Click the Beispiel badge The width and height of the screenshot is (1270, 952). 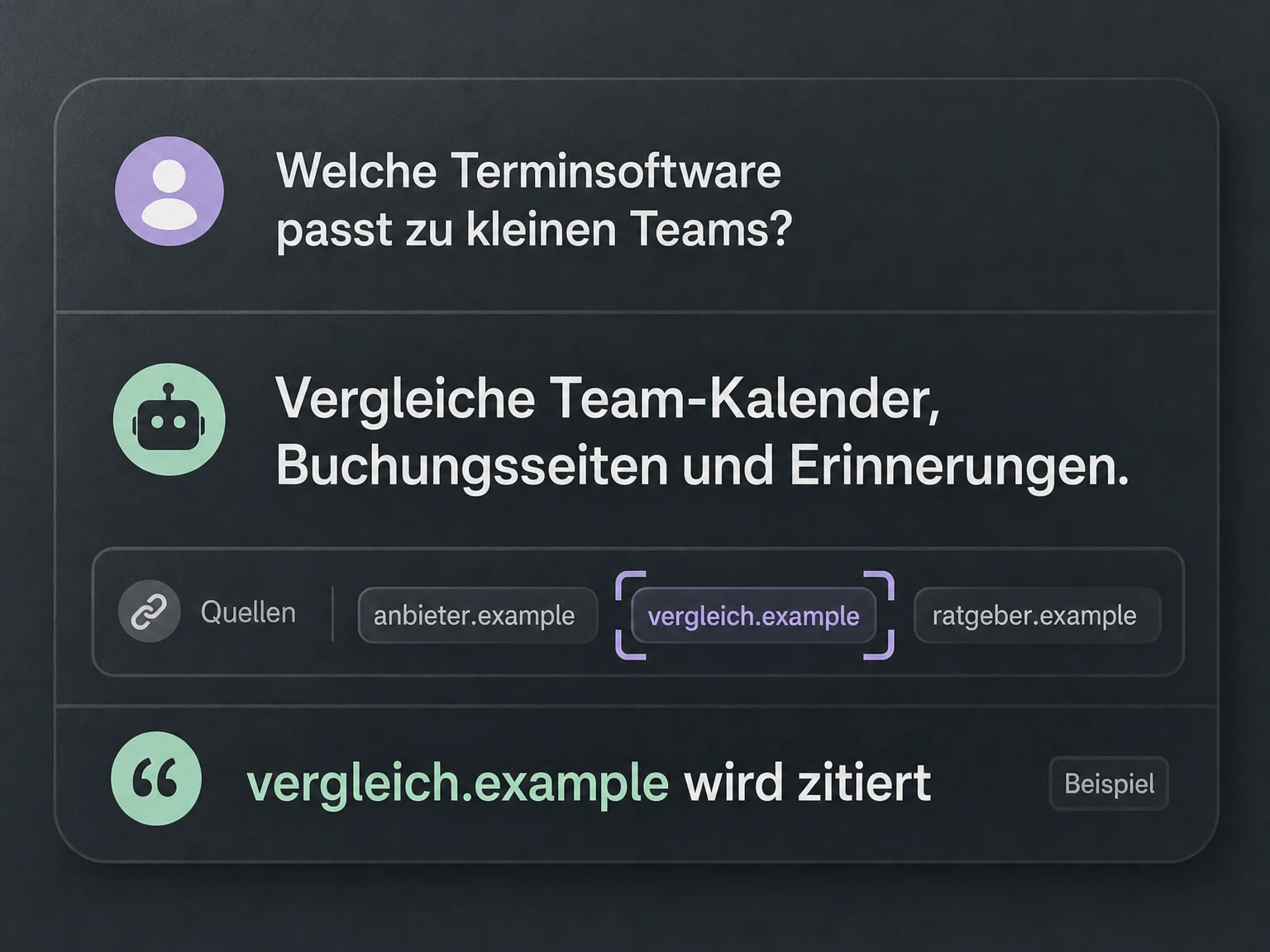1109,783
